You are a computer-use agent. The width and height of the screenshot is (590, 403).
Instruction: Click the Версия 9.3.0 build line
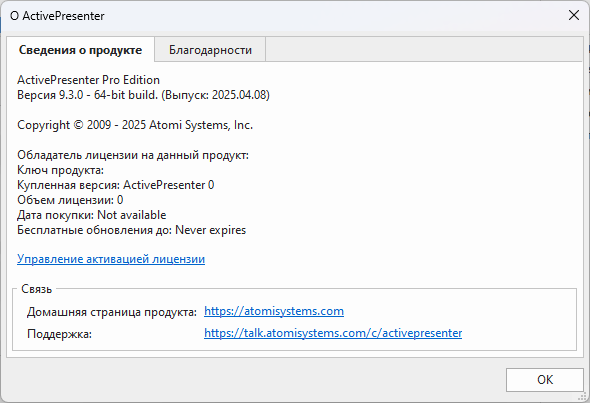pos(143,95)
